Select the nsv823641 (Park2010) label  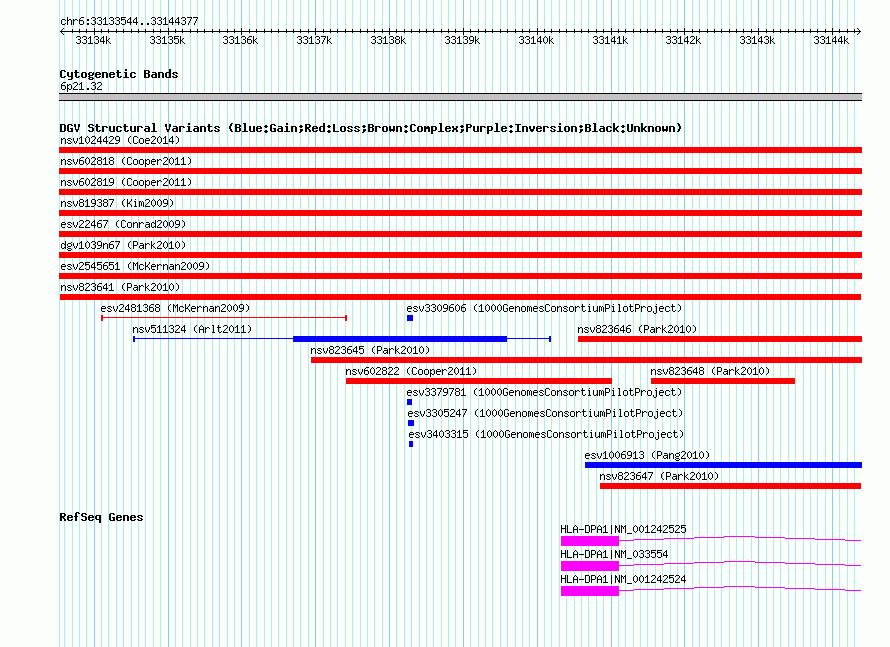click(x=120, y=287)
